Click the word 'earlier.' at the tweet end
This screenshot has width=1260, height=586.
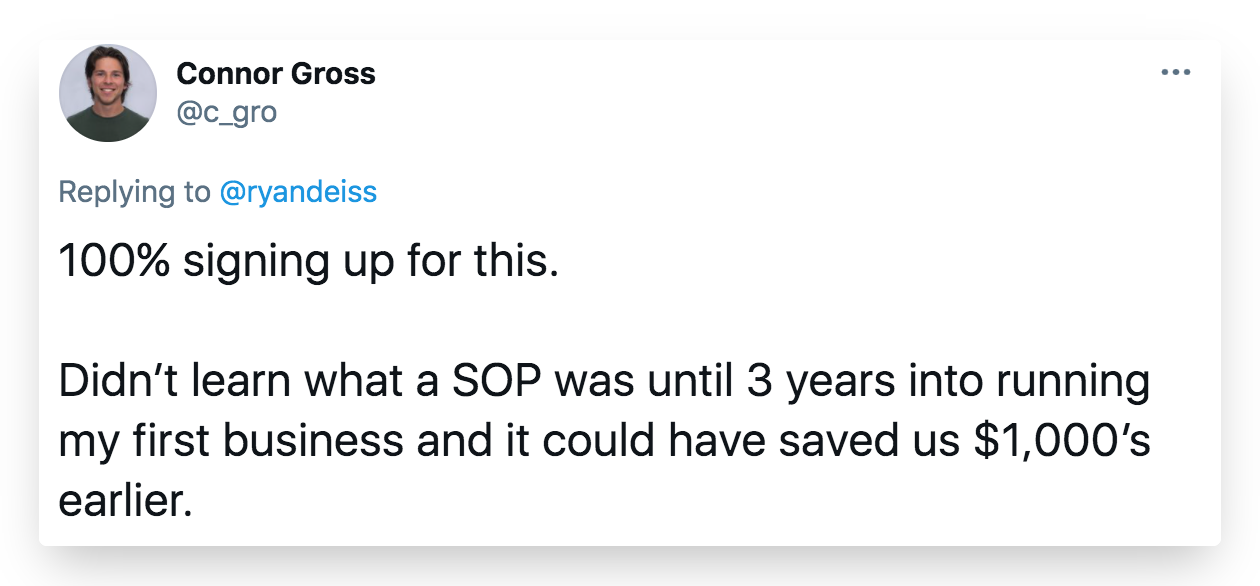pos(125,500)
